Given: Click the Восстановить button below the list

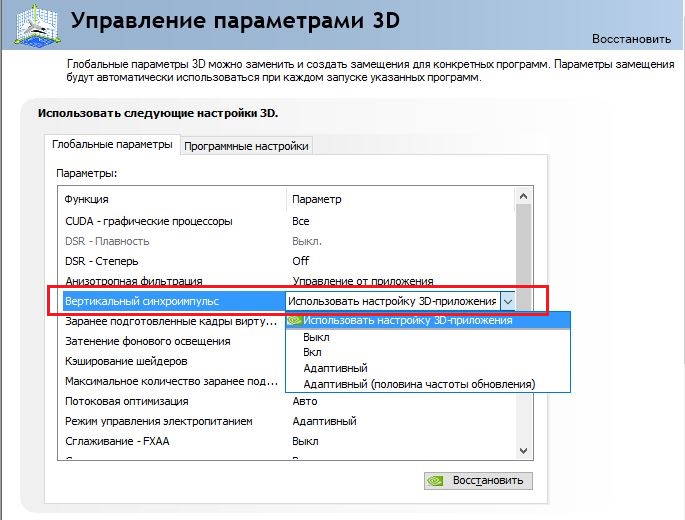Looking at the screenshot, I should coord(478,481).
